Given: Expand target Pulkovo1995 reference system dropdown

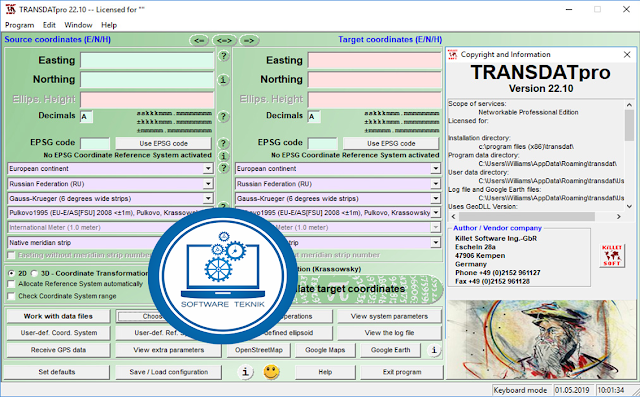Looking at the screenshot, I should coord(436,213).
